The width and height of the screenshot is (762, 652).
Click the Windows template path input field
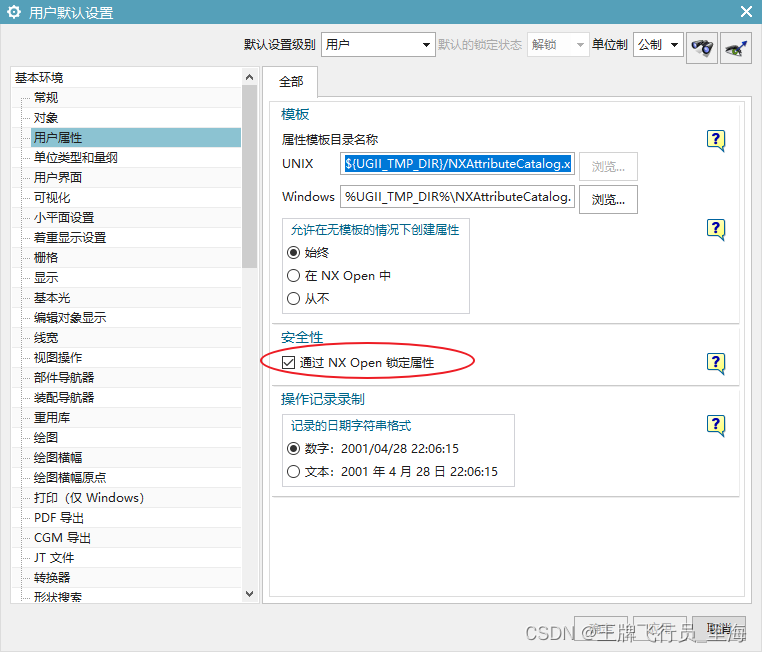click(x=457, y=197)
